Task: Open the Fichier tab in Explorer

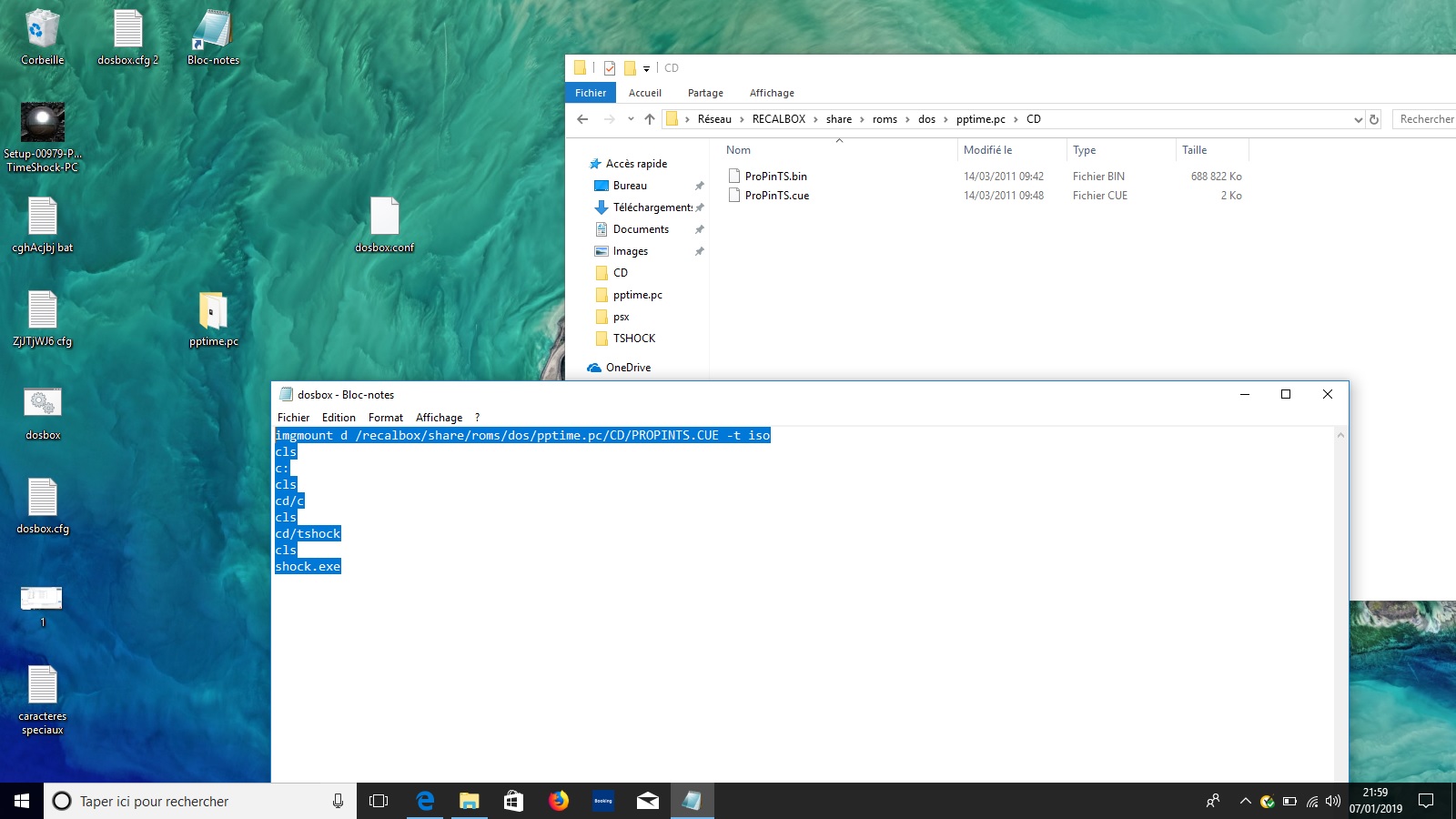Action: pyautogui.click(x=591, y=93)
